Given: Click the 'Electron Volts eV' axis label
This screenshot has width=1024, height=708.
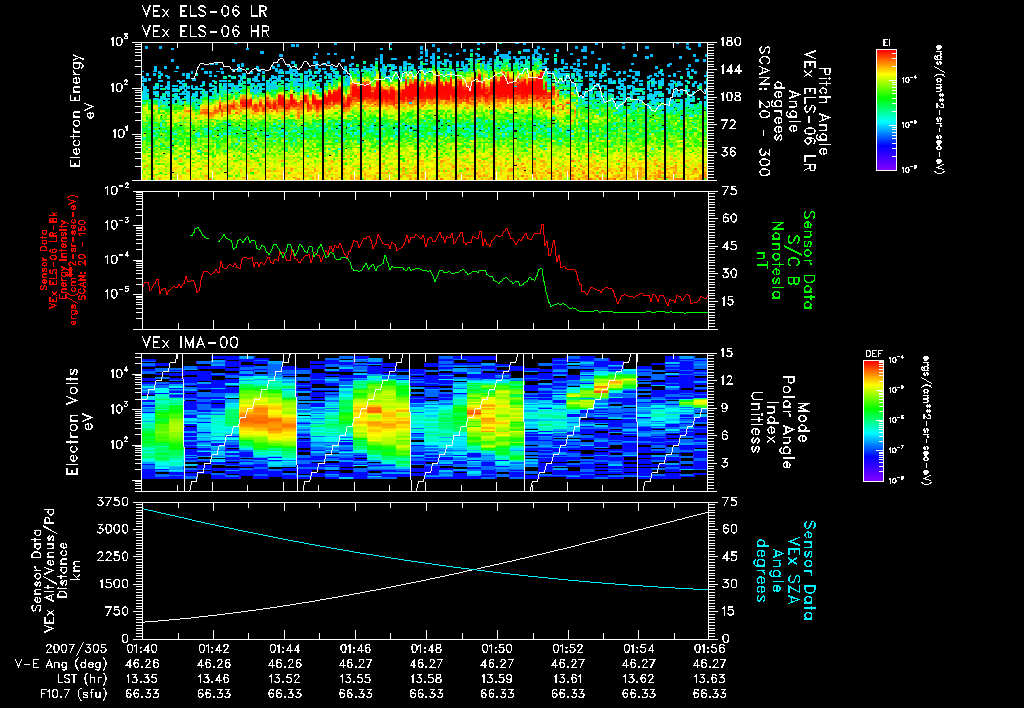Looking at the screenshot, I should pos(78,421).
